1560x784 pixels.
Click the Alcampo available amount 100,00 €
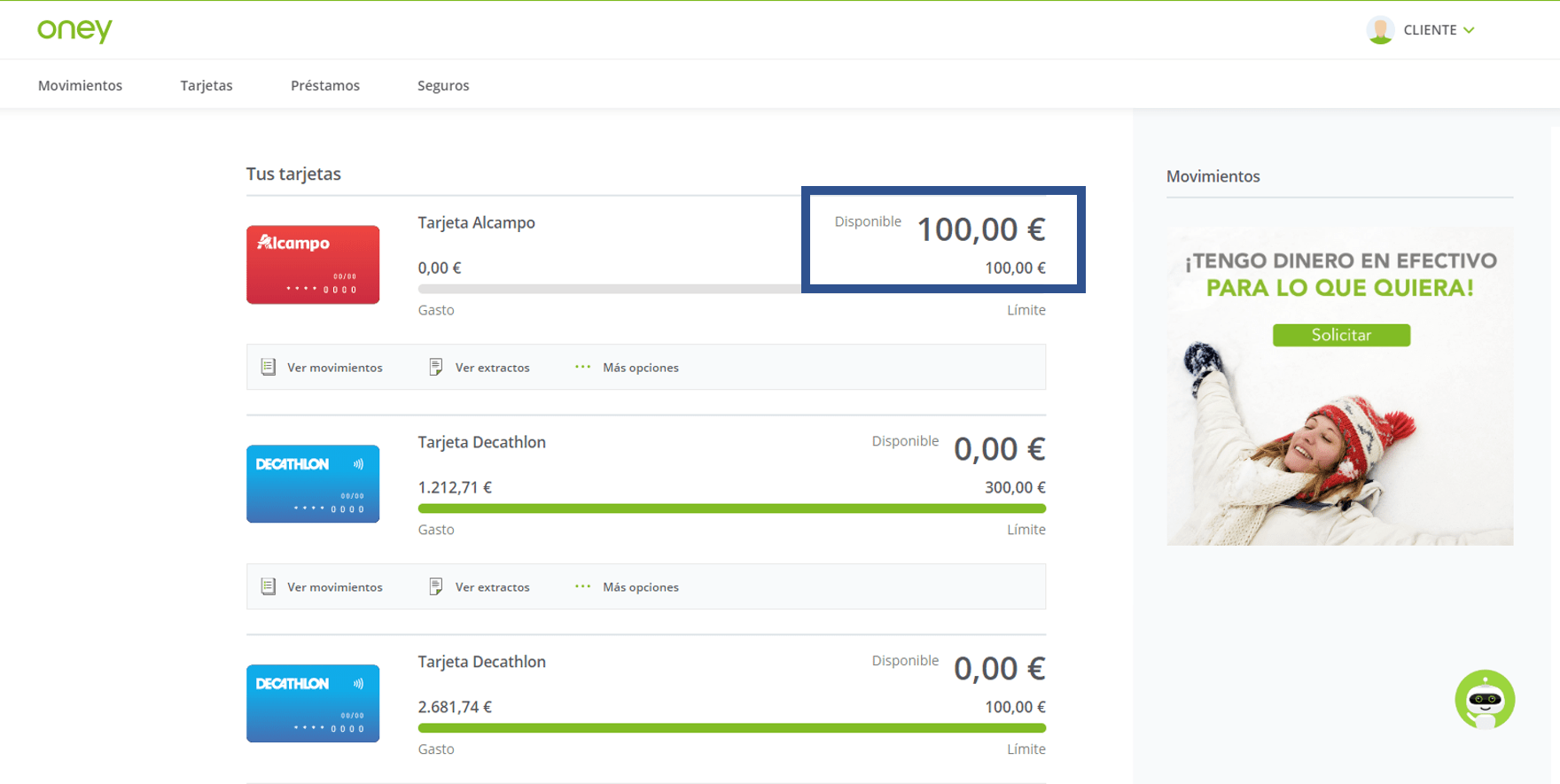981,229
